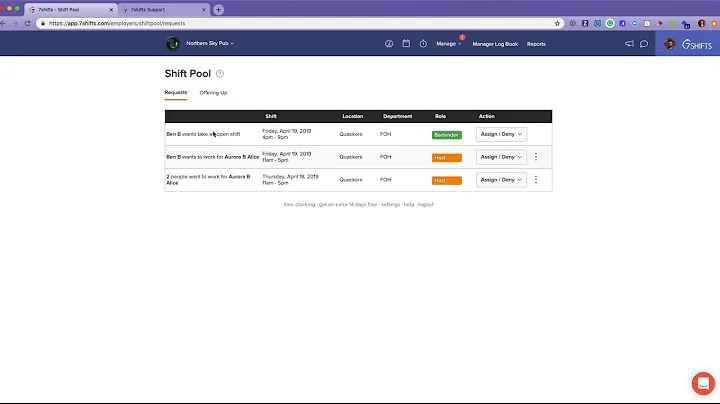Viewport: 720px width, 404px height.
Task: Click the Shift column header
Action: point(271,116)
